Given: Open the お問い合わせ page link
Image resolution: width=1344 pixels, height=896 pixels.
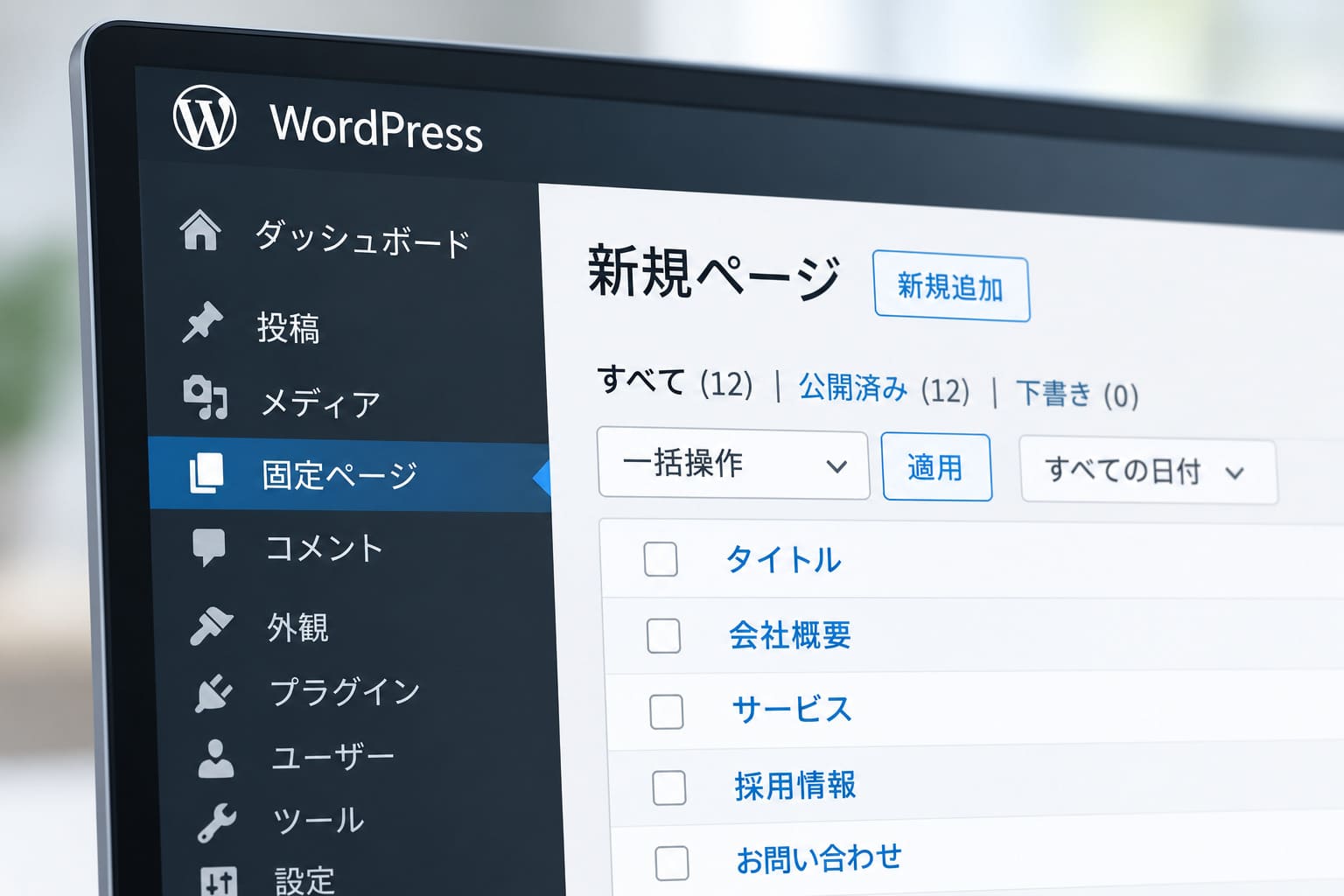Looking at the screenshot, I should tap(819, 858).
